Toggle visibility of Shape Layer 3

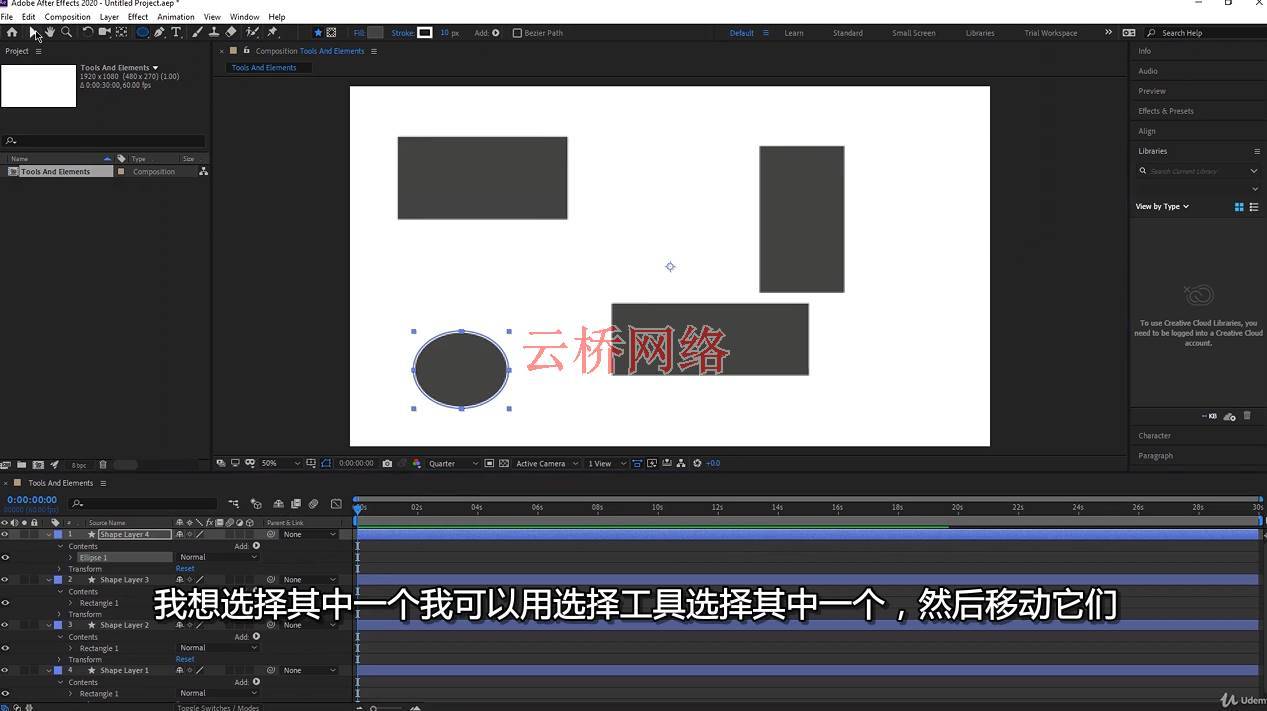tap(5, 580)
